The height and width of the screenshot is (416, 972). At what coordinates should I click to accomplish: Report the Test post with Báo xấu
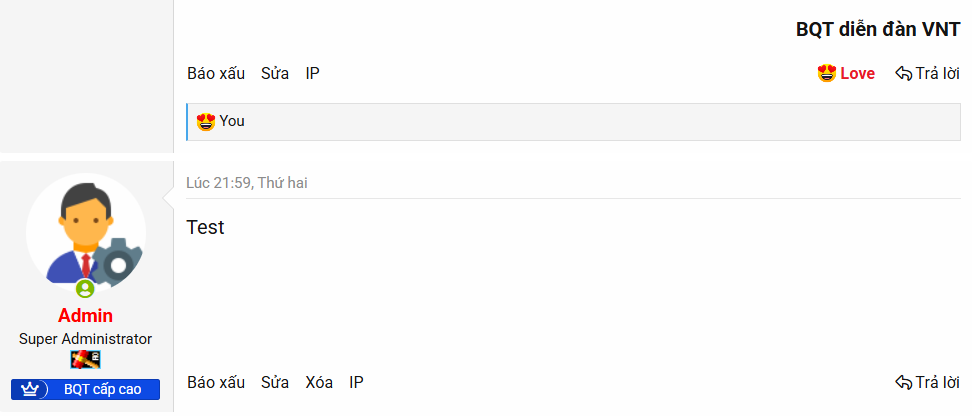coord(216,382)
